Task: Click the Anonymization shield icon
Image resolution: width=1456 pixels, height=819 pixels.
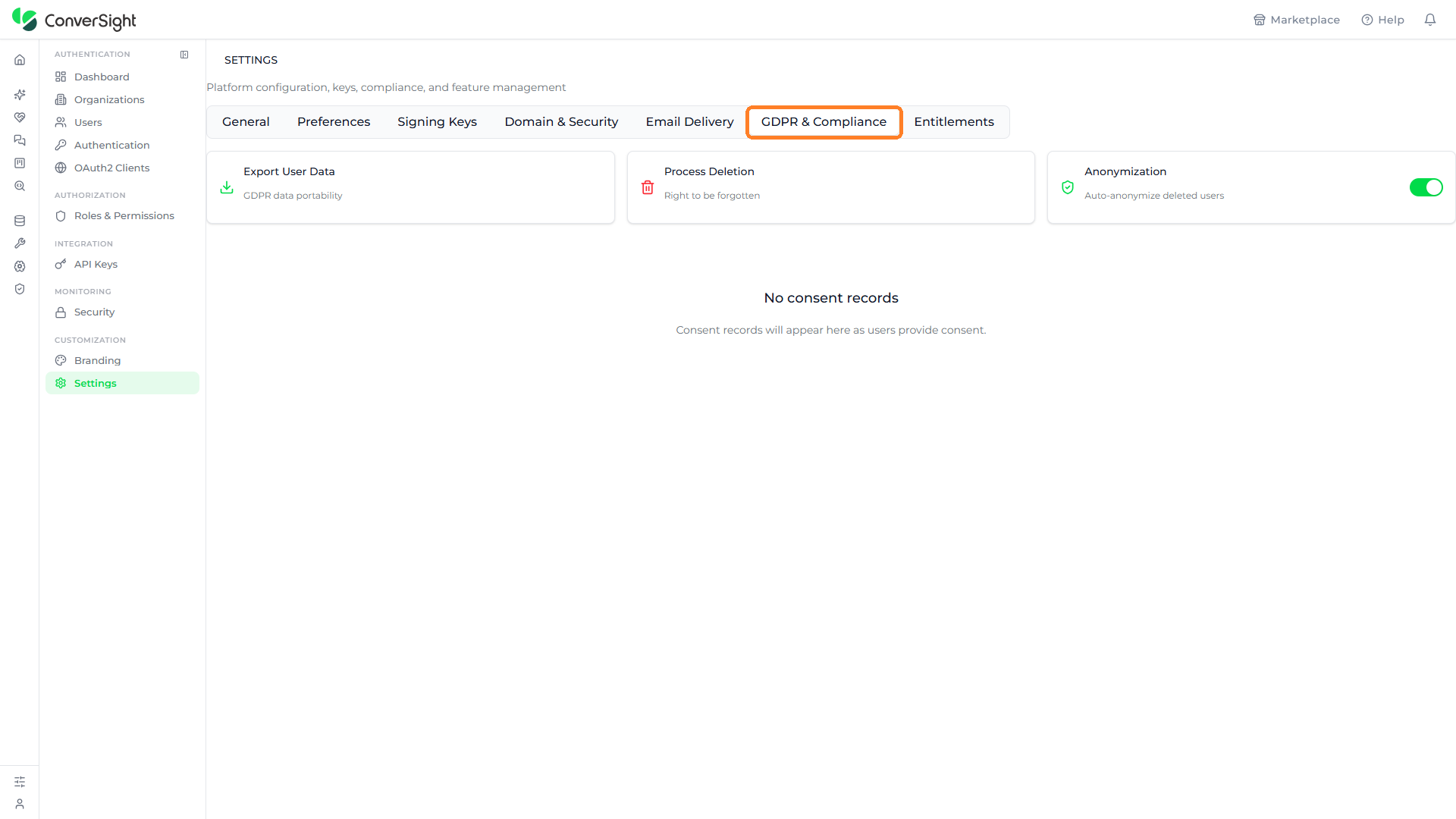Action: click(1068, 187)
